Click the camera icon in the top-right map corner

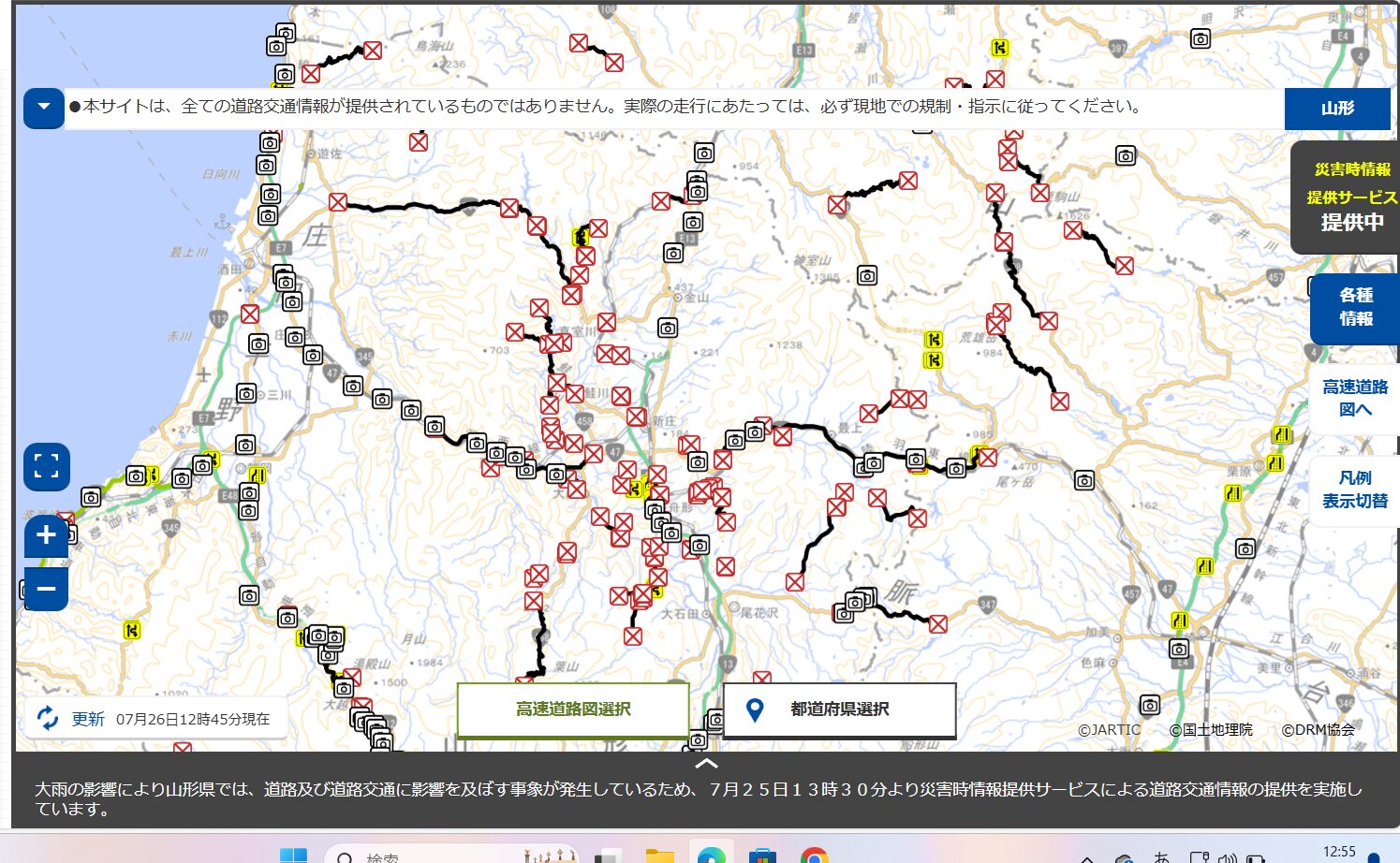pos(1201,38)
